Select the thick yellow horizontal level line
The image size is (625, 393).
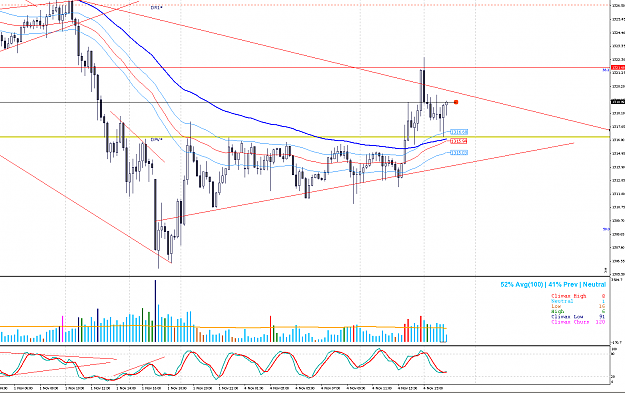tap(305, 137)
